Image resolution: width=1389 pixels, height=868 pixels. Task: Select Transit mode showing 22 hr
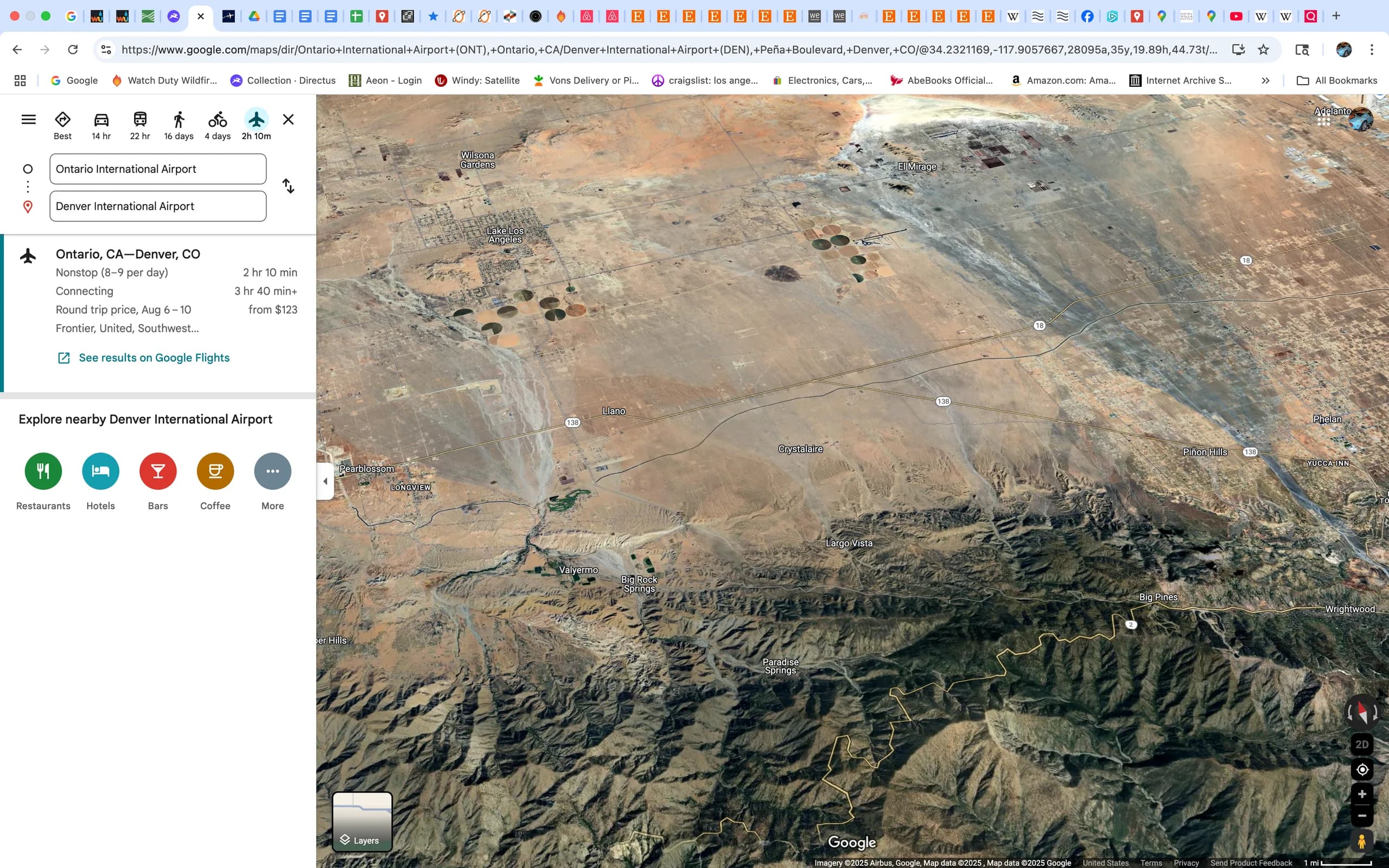[140, 126]
